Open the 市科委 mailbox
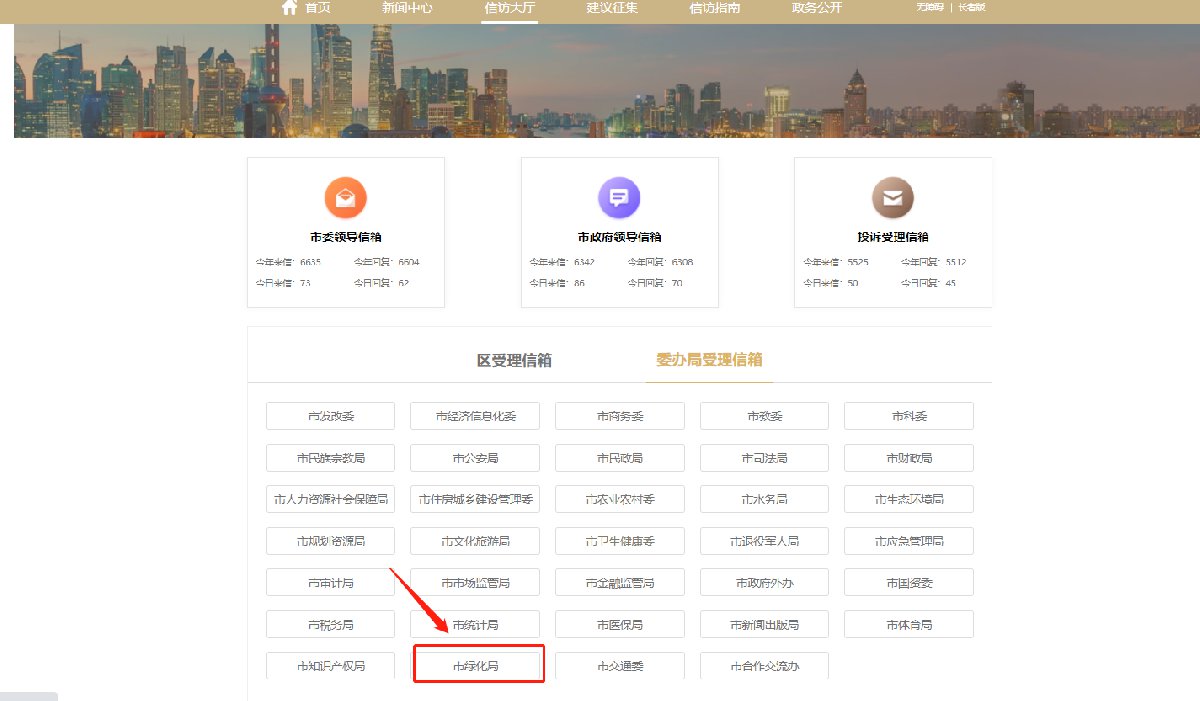The image size is (1200, 701). point(909,416)
